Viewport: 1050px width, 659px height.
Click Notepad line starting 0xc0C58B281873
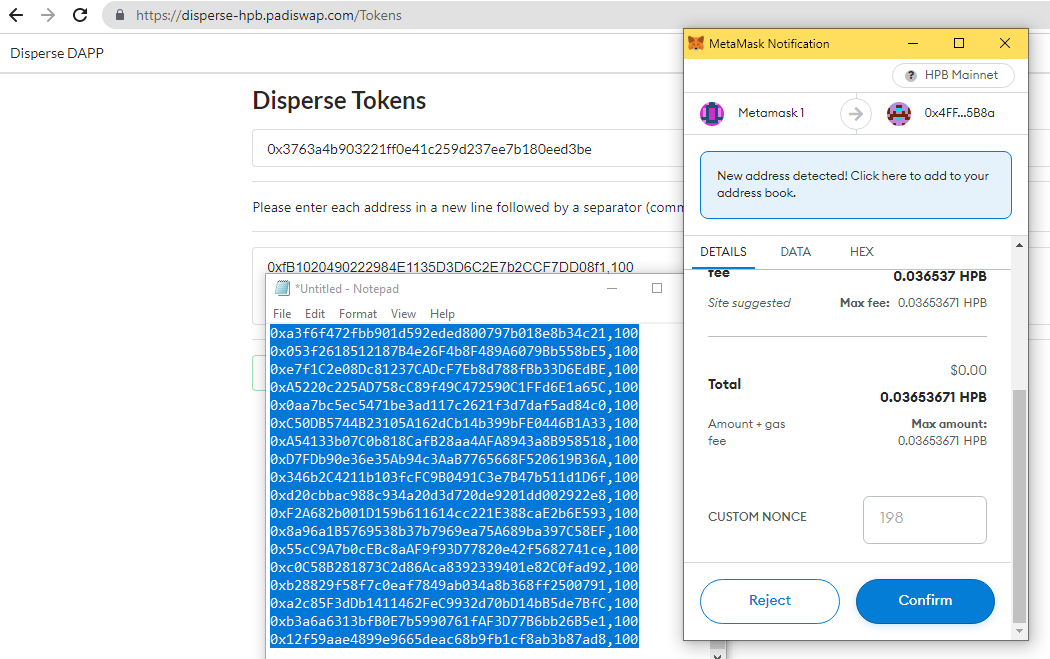[455, 567]
